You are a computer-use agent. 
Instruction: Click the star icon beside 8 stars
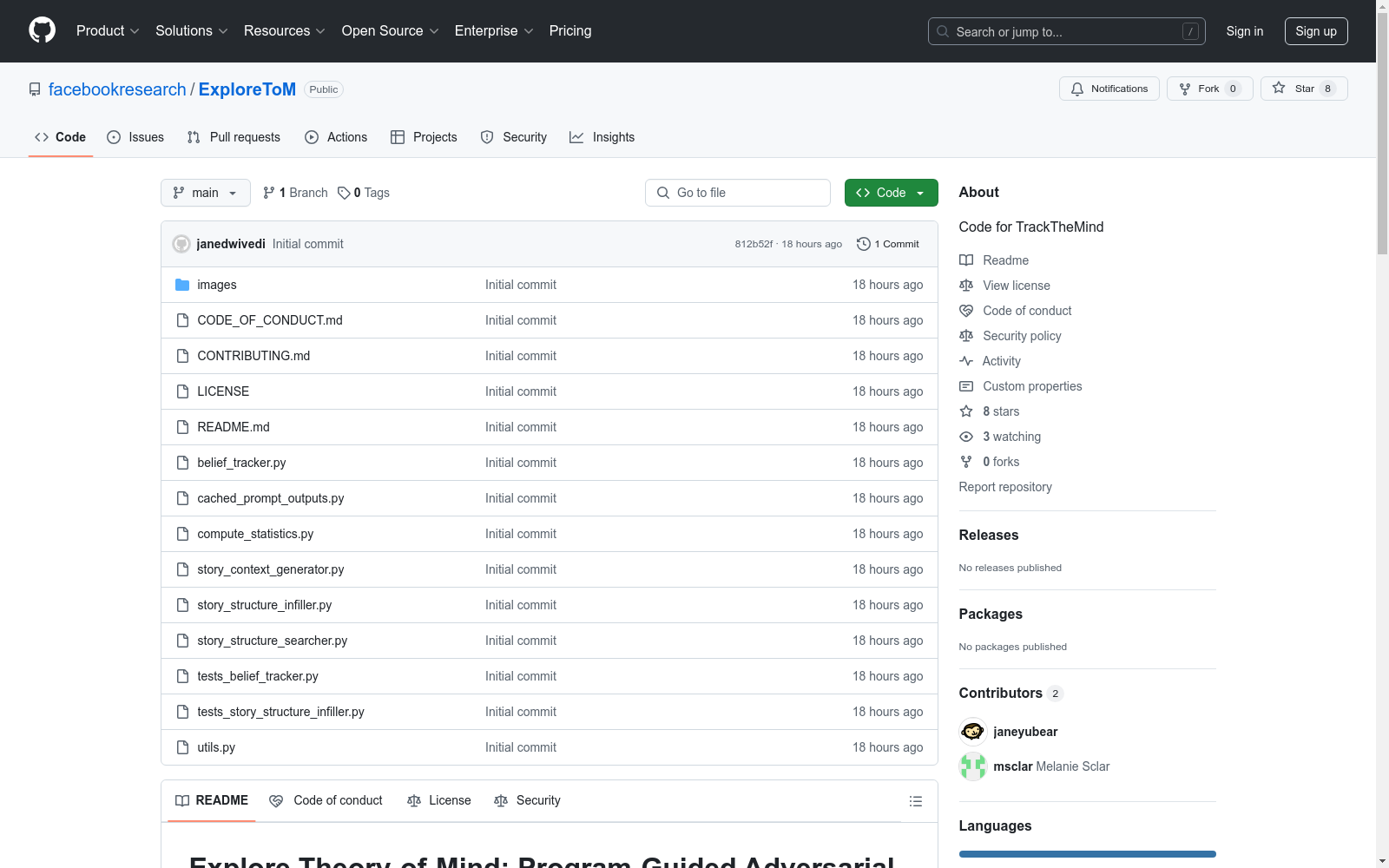pyautogui.click(x=966, y=411)
